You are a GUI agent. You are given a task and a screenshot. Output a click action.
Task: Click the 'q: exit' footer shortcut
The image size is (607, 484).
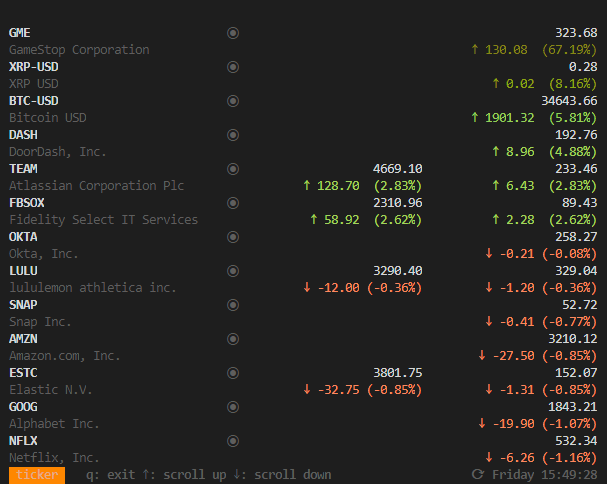pyautogui.click(x=110, y=475)
